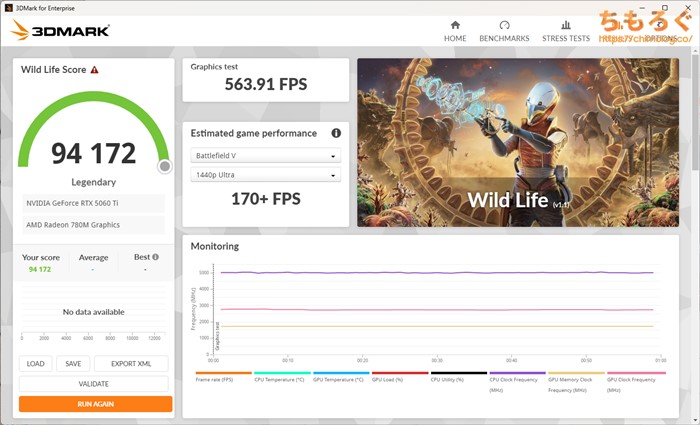
Task: Toggle the GPU Temperature legend series
Action: tap(341, 377)
